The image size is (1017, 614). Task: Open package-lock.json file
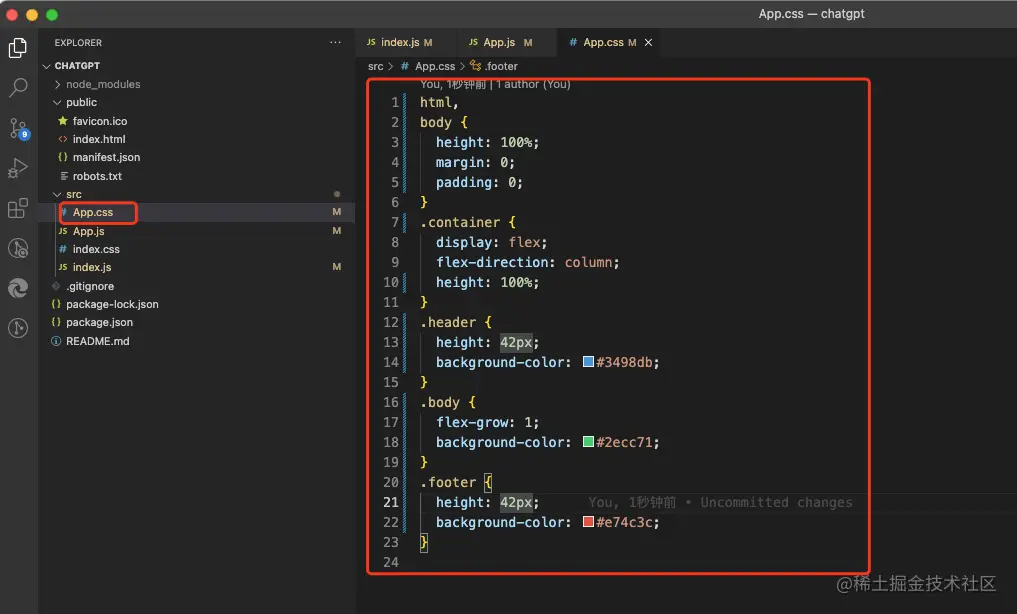tap(112, 304)
